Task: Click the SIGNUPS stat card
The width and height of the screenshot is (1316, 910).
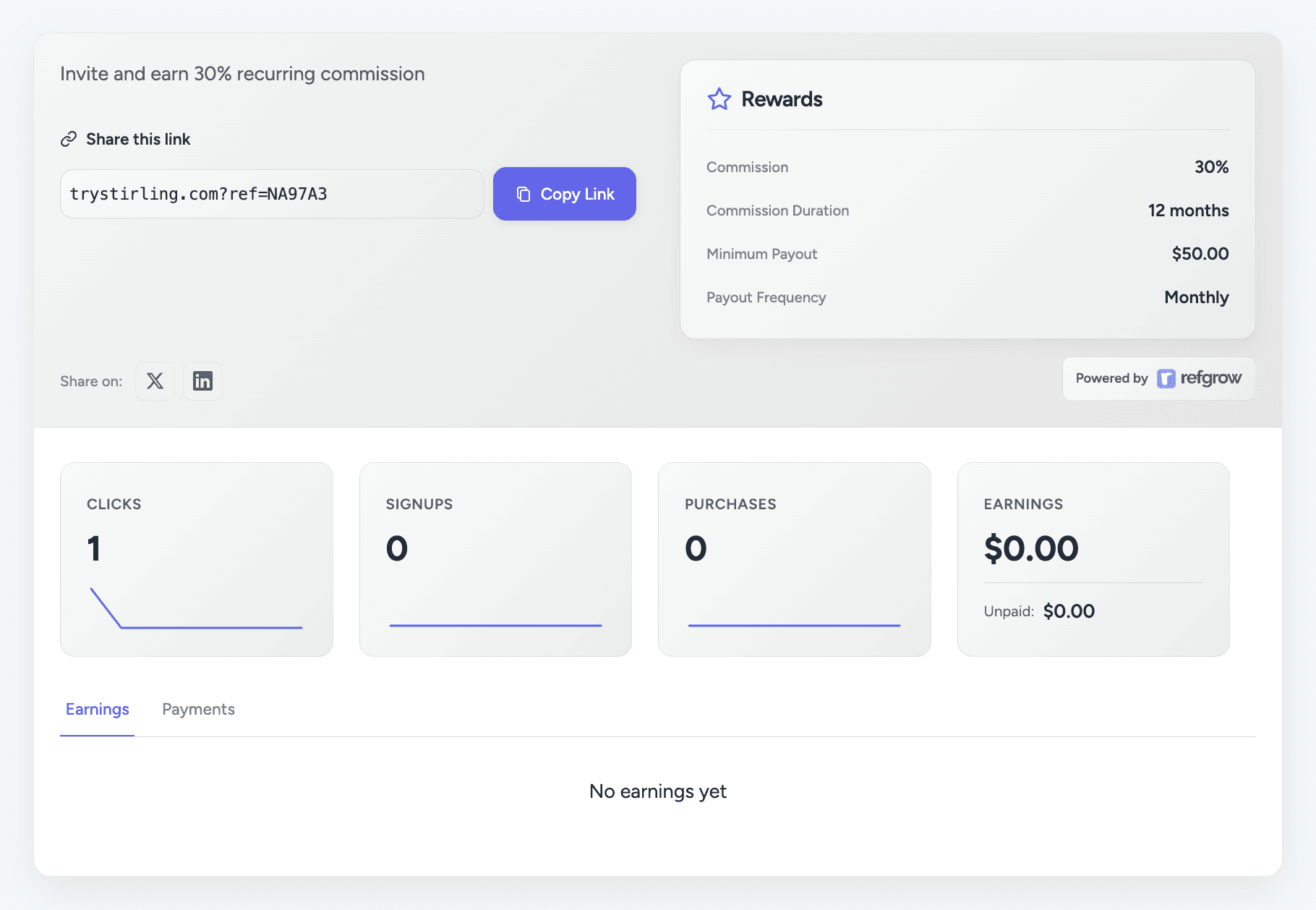Action: click(495, 558)
